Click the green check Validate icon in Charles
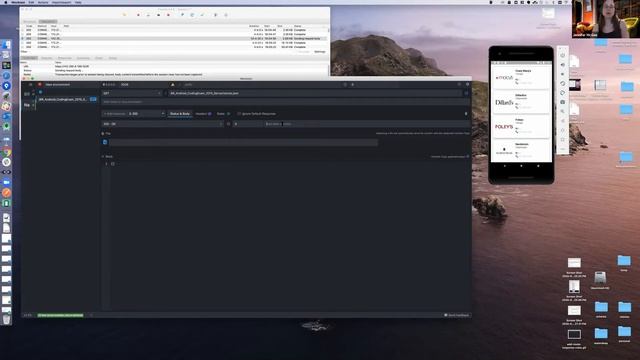Screen dimensions: 640x360 (x=202, y=15)
